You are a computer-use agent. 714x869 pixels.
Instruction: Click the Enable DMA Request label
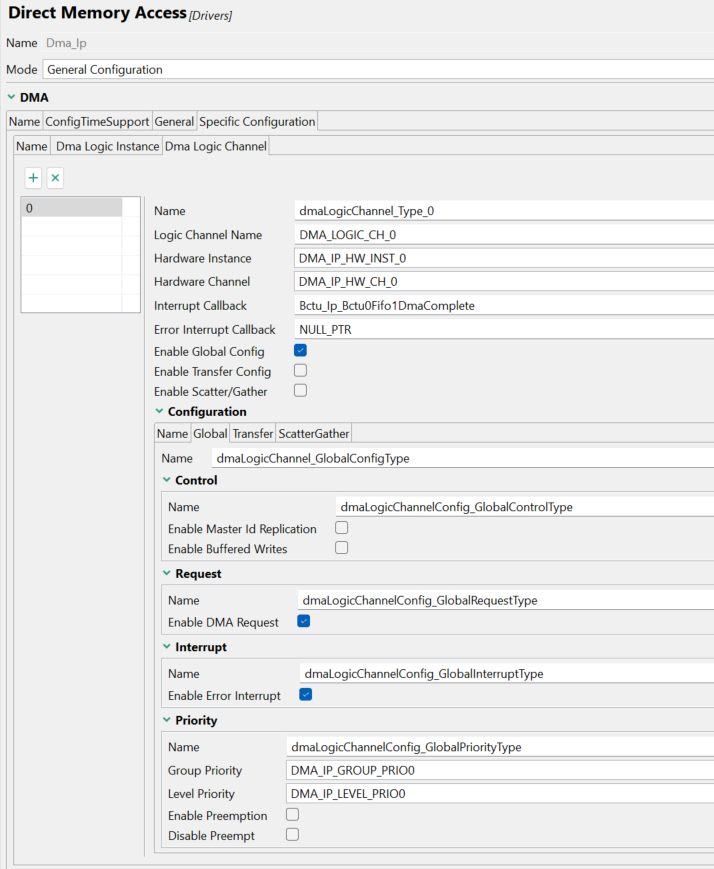pyautogui.click(x=223, y=622)
